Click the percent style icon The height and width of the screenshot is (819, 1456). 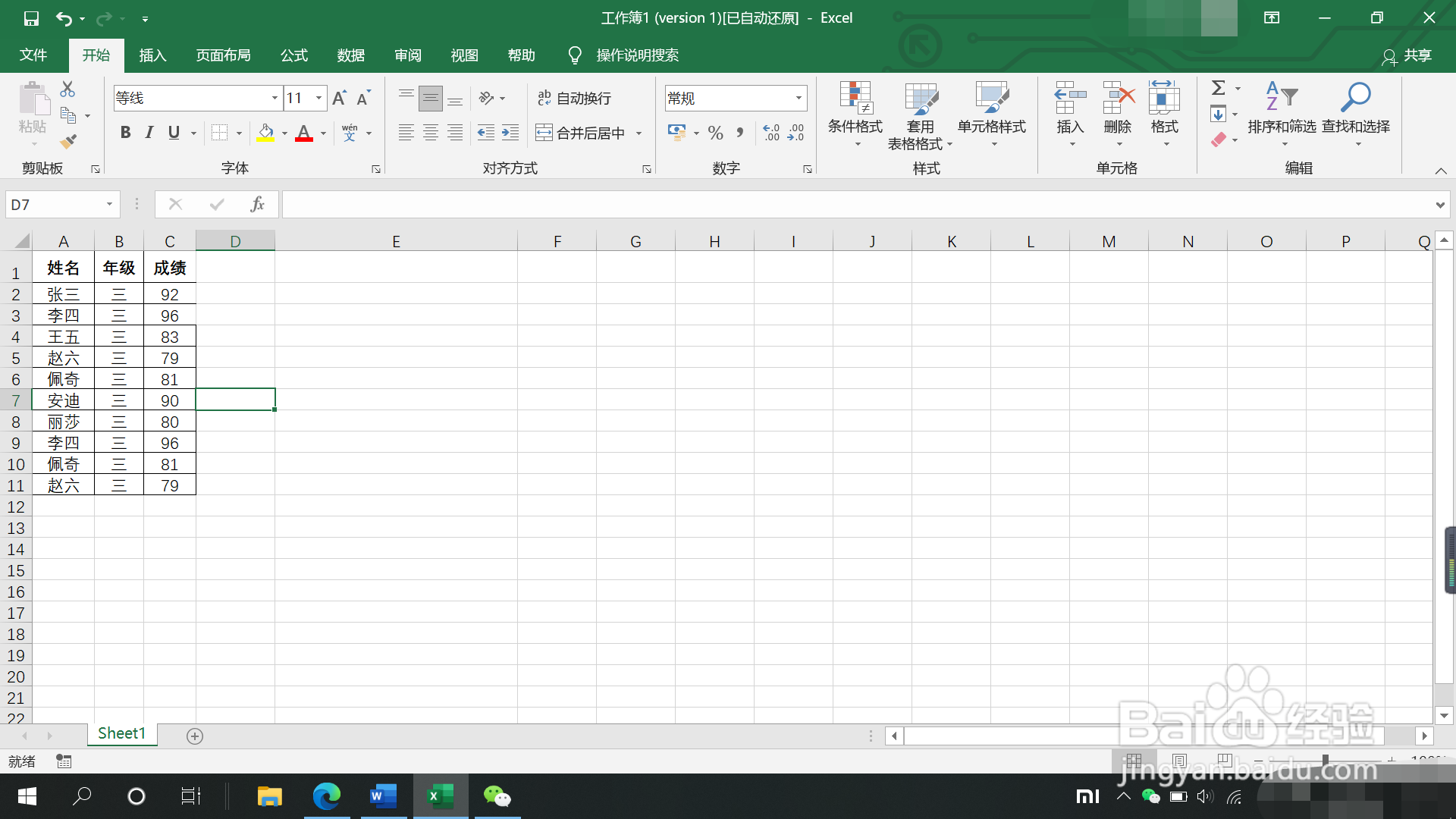[x=714, y=133]
